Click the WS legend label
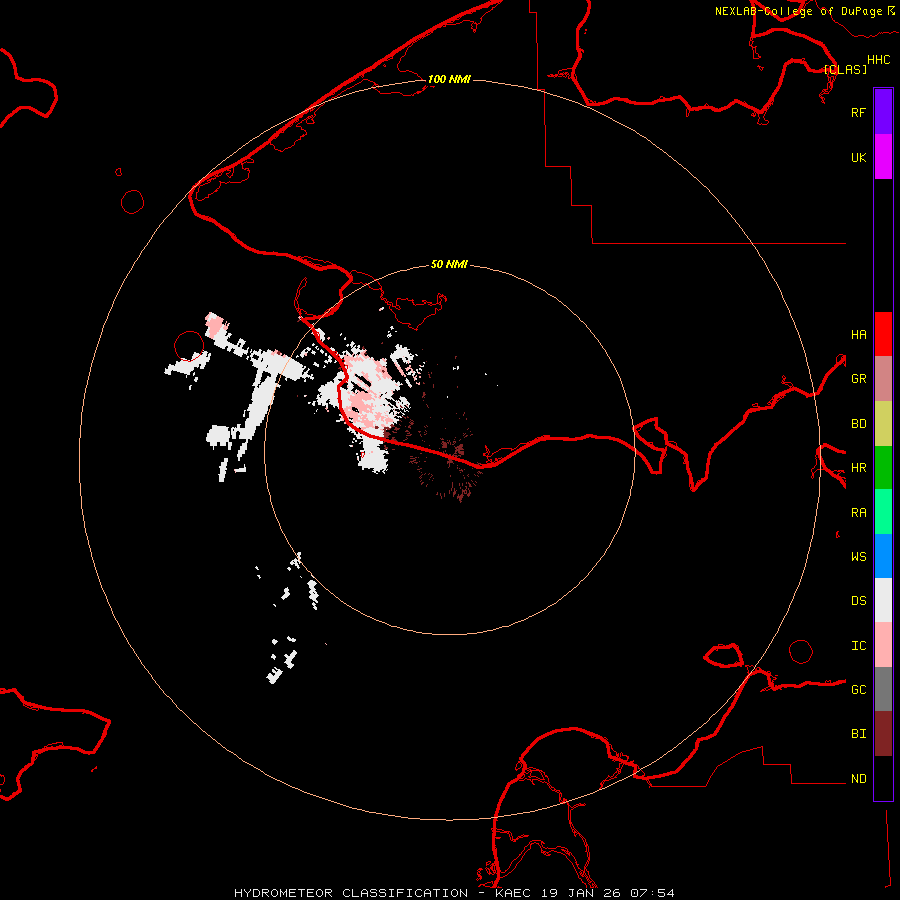 [x=858, y=557]
